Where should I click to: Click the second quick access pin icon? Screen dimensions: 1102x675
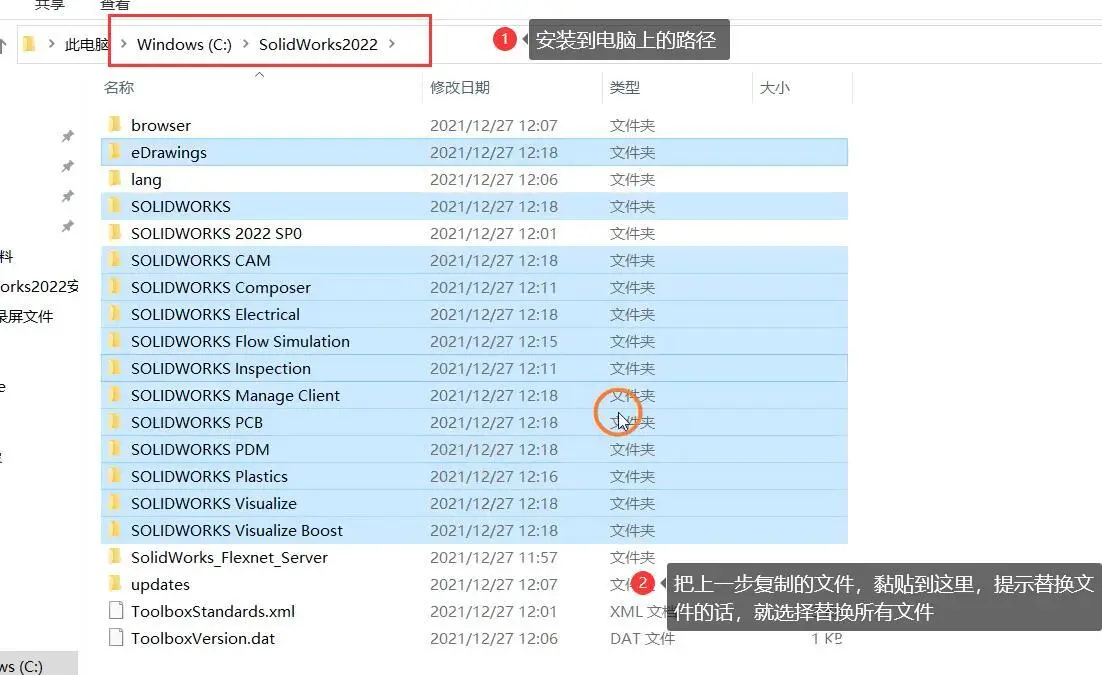coord(67,166)
